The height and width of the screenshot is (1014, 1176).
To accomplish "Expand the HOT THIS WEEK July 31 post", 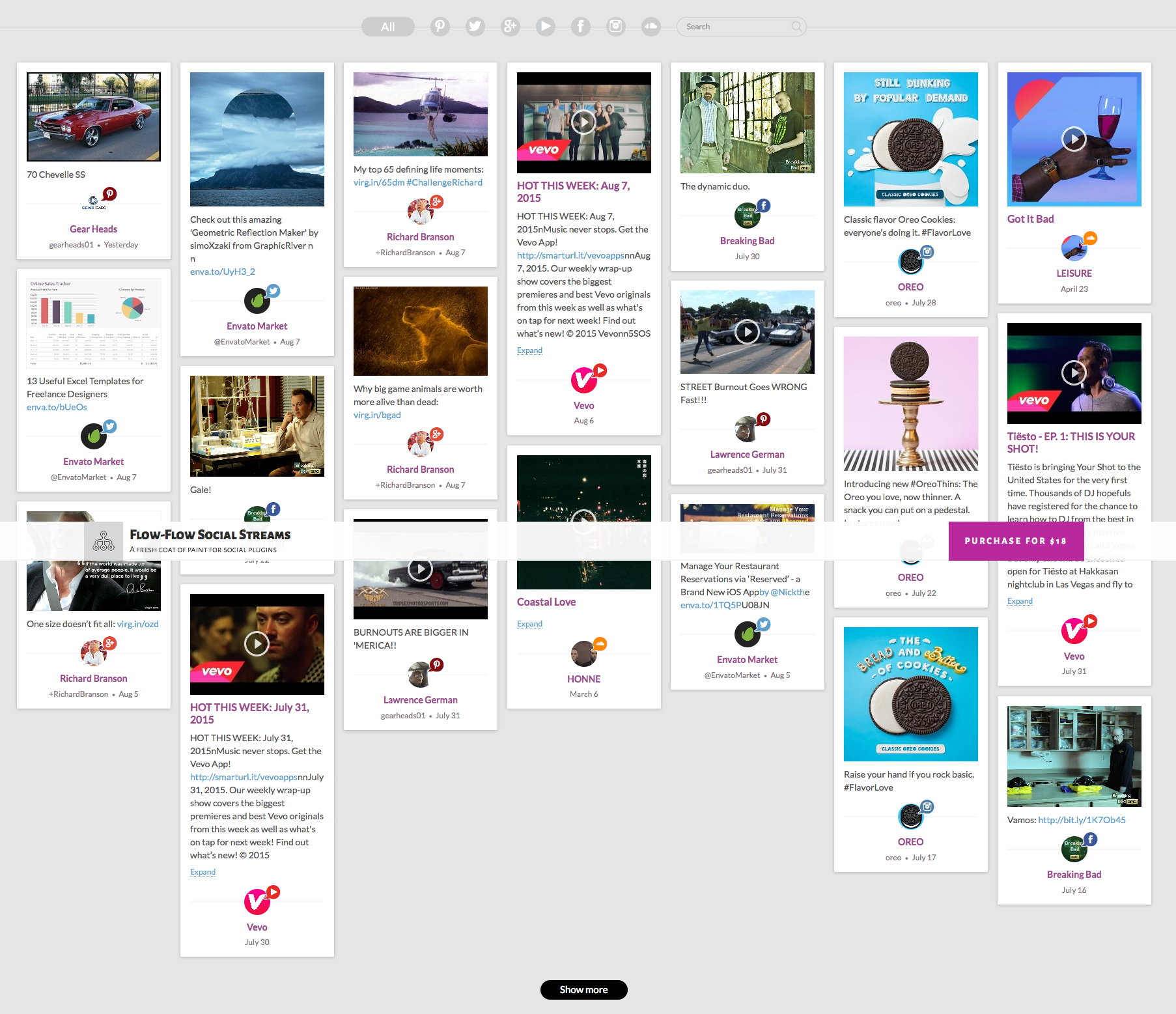I will (x=203, y=872).
